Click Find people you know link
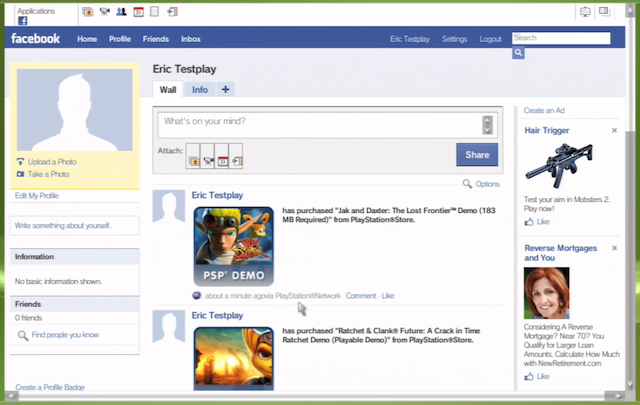This screenshot has height=405, width=640. click(65, 335)
